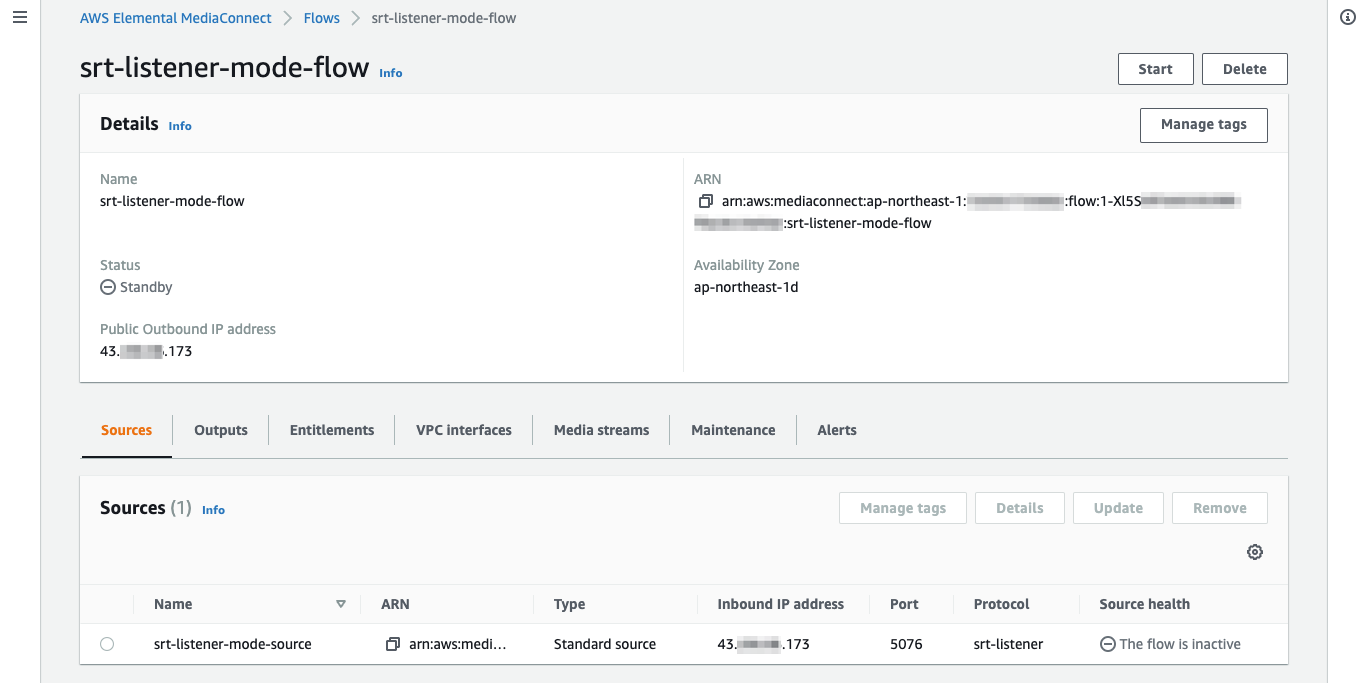This screenshot has height=683, width=1368.
Task: Sort table by Name column arrow
Action: pyautogui.click(x=340, y=604)
